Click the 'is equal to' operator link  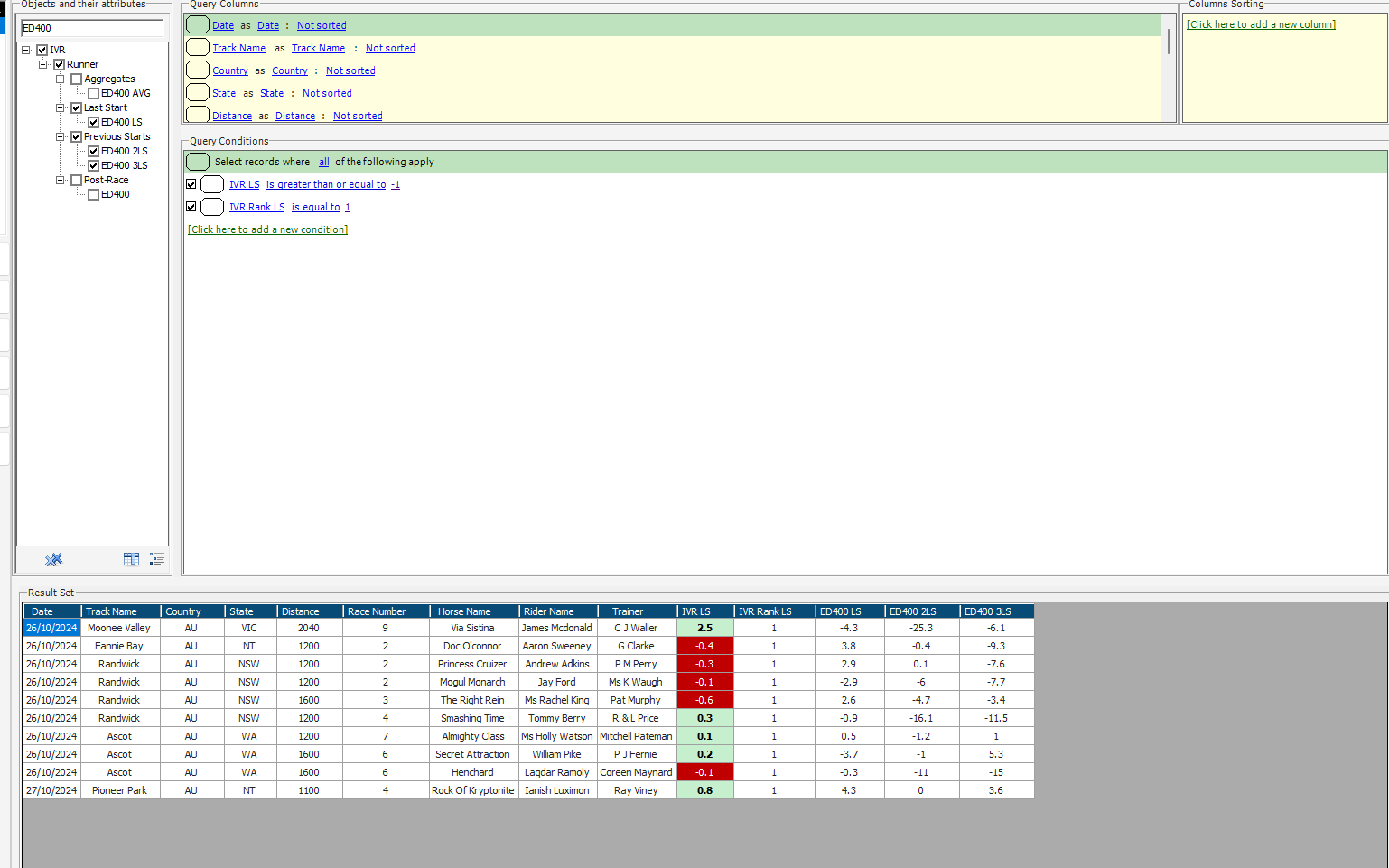[316, 207]
